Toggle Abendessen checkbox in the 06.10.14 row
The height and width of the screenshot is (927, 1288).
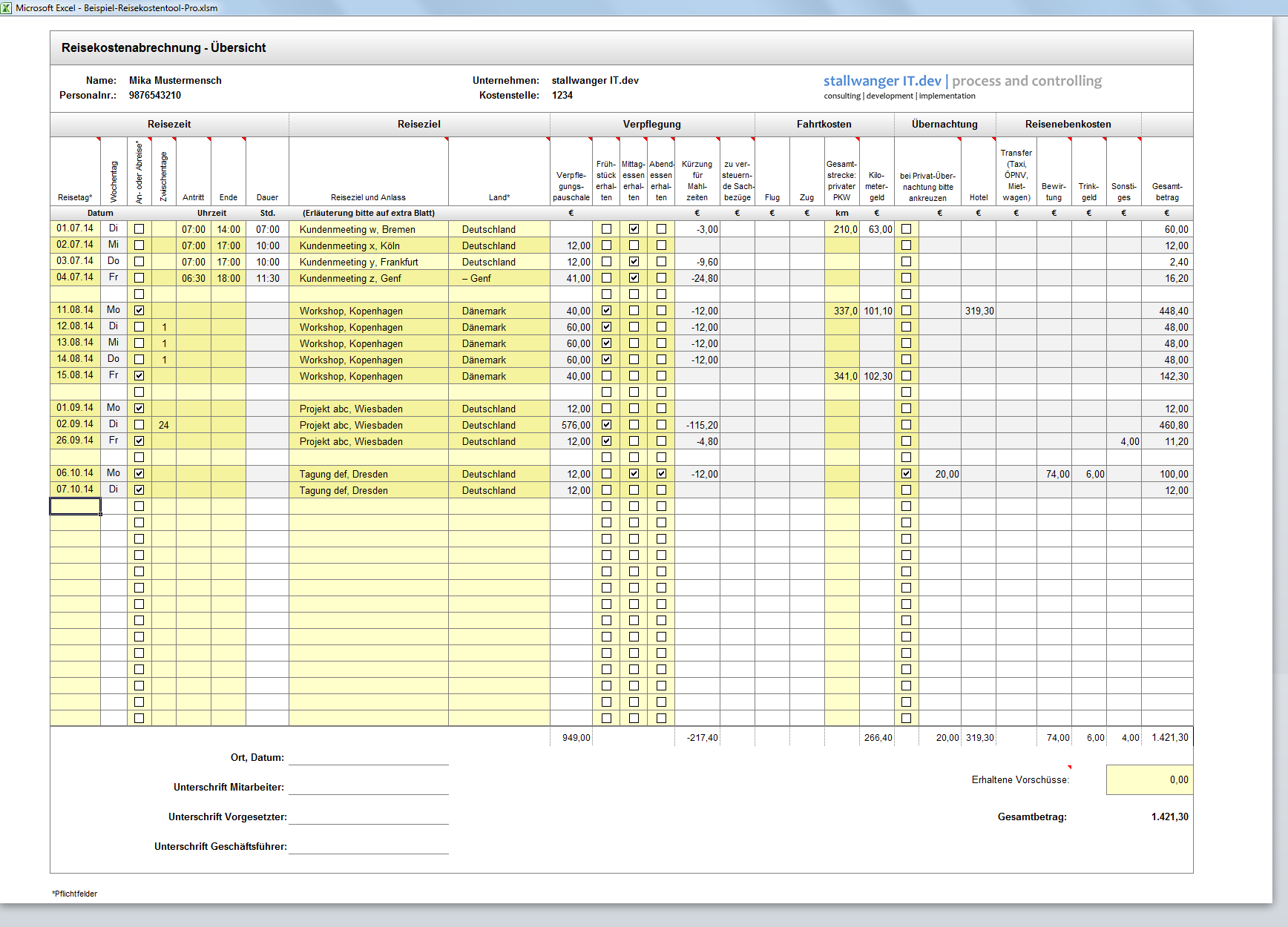[661, 474]
